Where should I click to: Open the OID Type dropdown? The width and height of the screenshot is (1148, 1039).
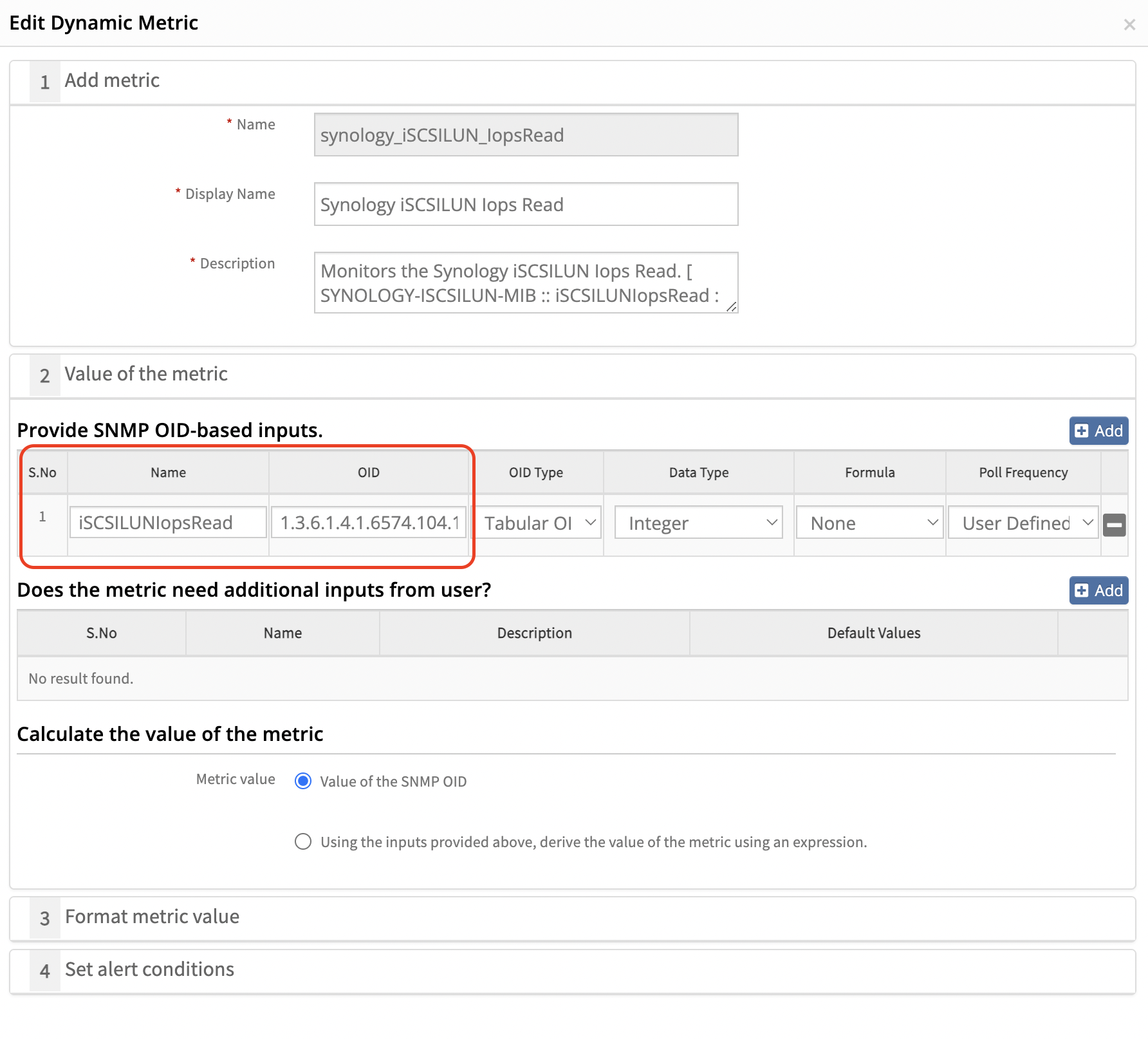click(536, 523)
